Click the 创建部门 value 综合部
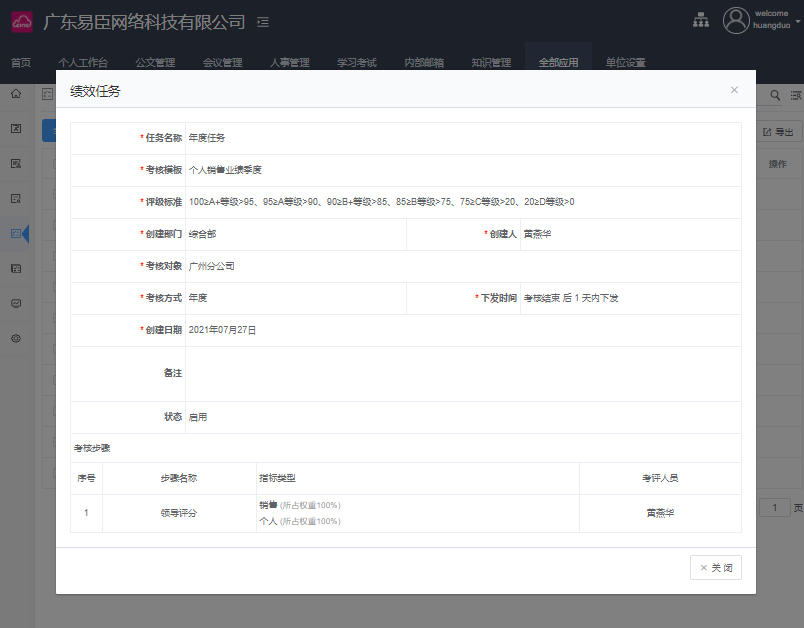Viewport: 804px width, 628px height. coord(202,234)
